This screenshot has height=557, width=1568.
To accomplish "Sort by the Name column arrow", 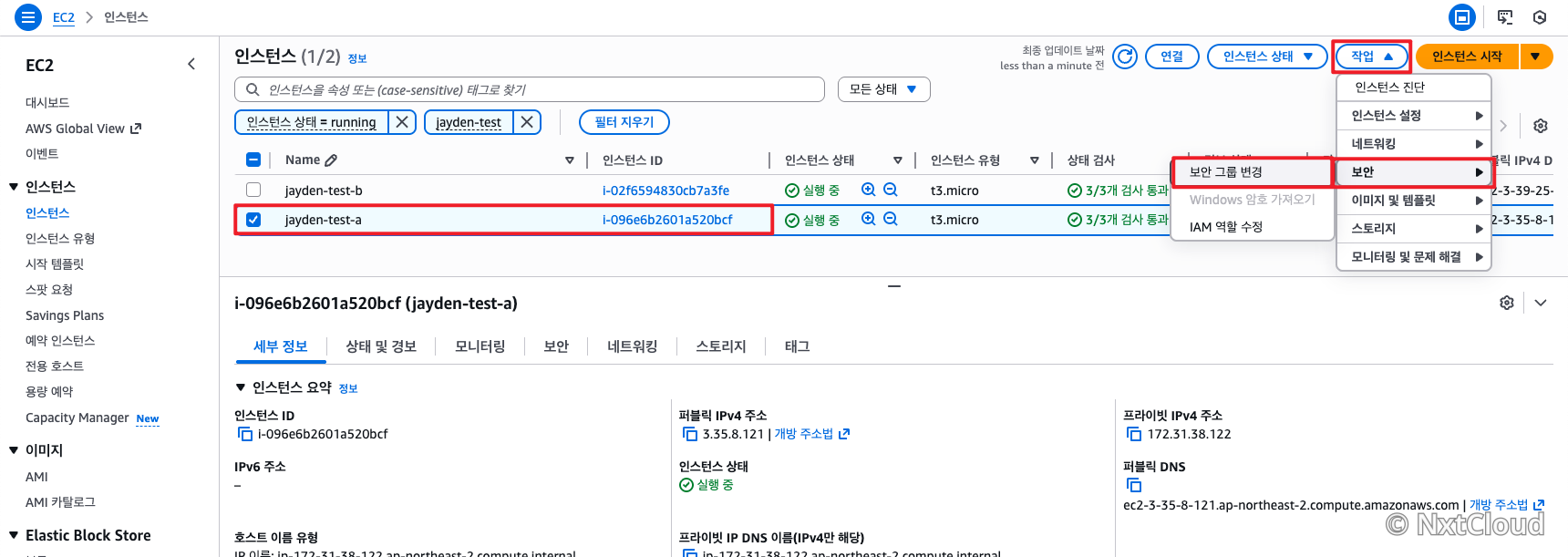I will [570, 160].
